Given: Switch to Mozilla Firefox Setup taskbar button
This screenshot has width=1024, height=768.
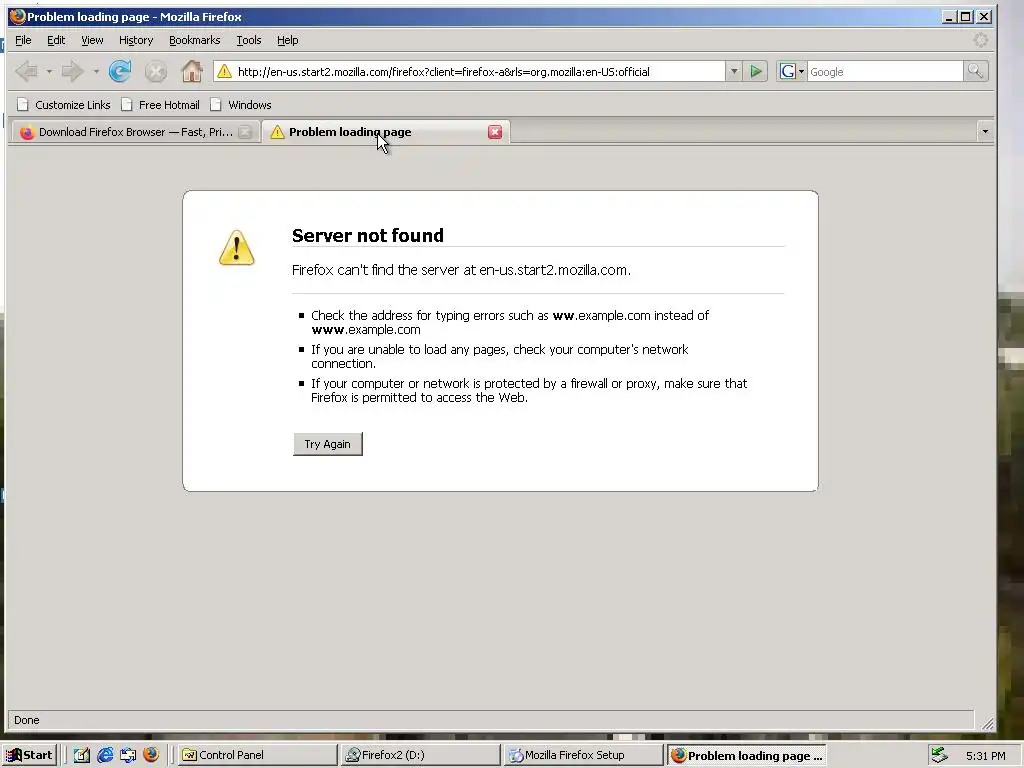Looking at the screenshot, I should point(583,755).
